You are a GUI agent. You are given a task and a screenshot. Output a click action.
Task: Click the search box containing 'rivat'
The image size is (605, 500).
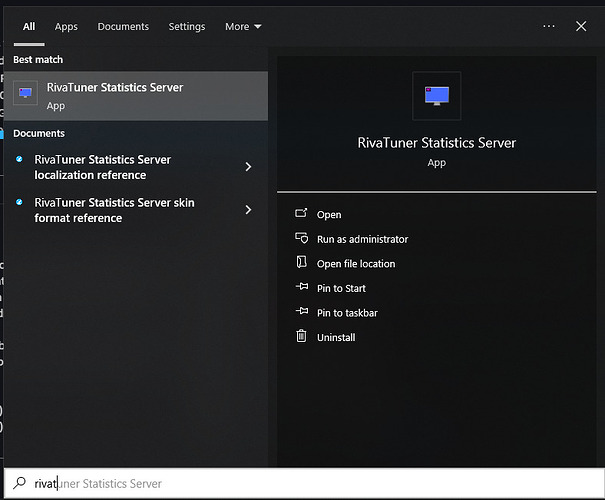point(304,483)
